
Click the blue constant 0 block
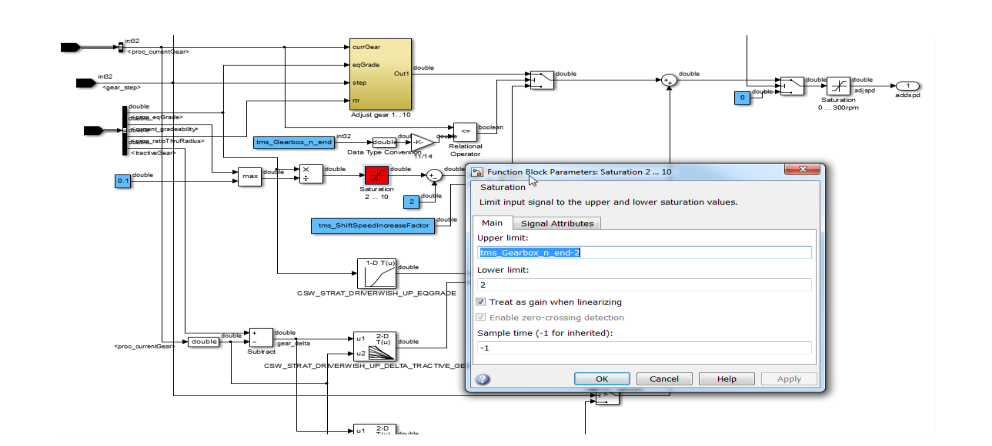[x=742, y=97]
